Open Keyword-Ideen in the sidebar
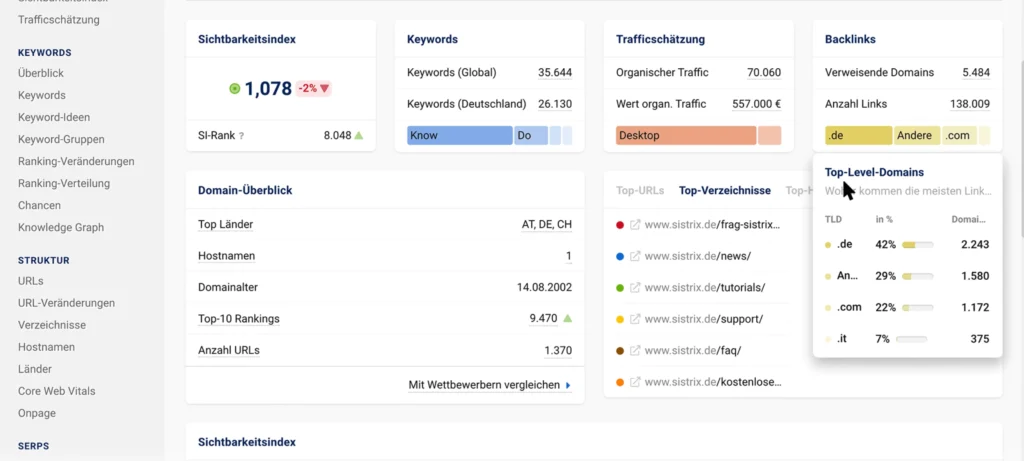 click(54, 118)
